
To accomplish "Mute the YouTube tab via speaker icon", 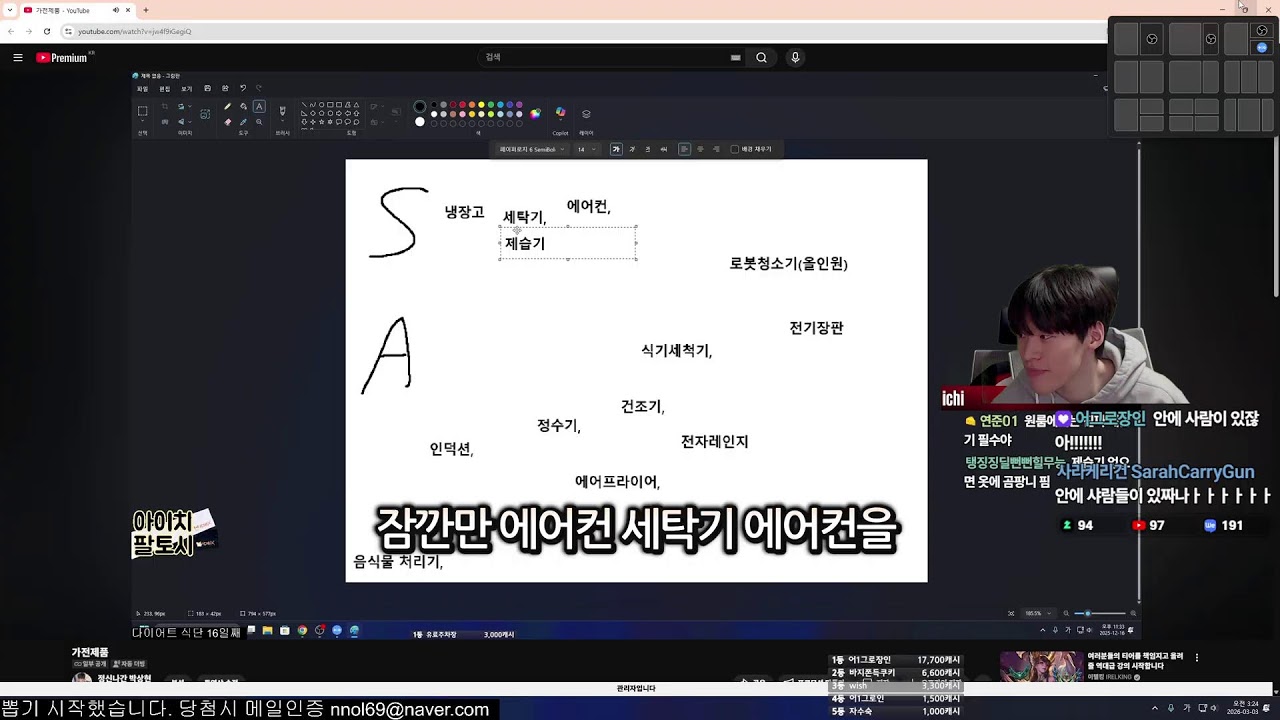I will [116, 10].
